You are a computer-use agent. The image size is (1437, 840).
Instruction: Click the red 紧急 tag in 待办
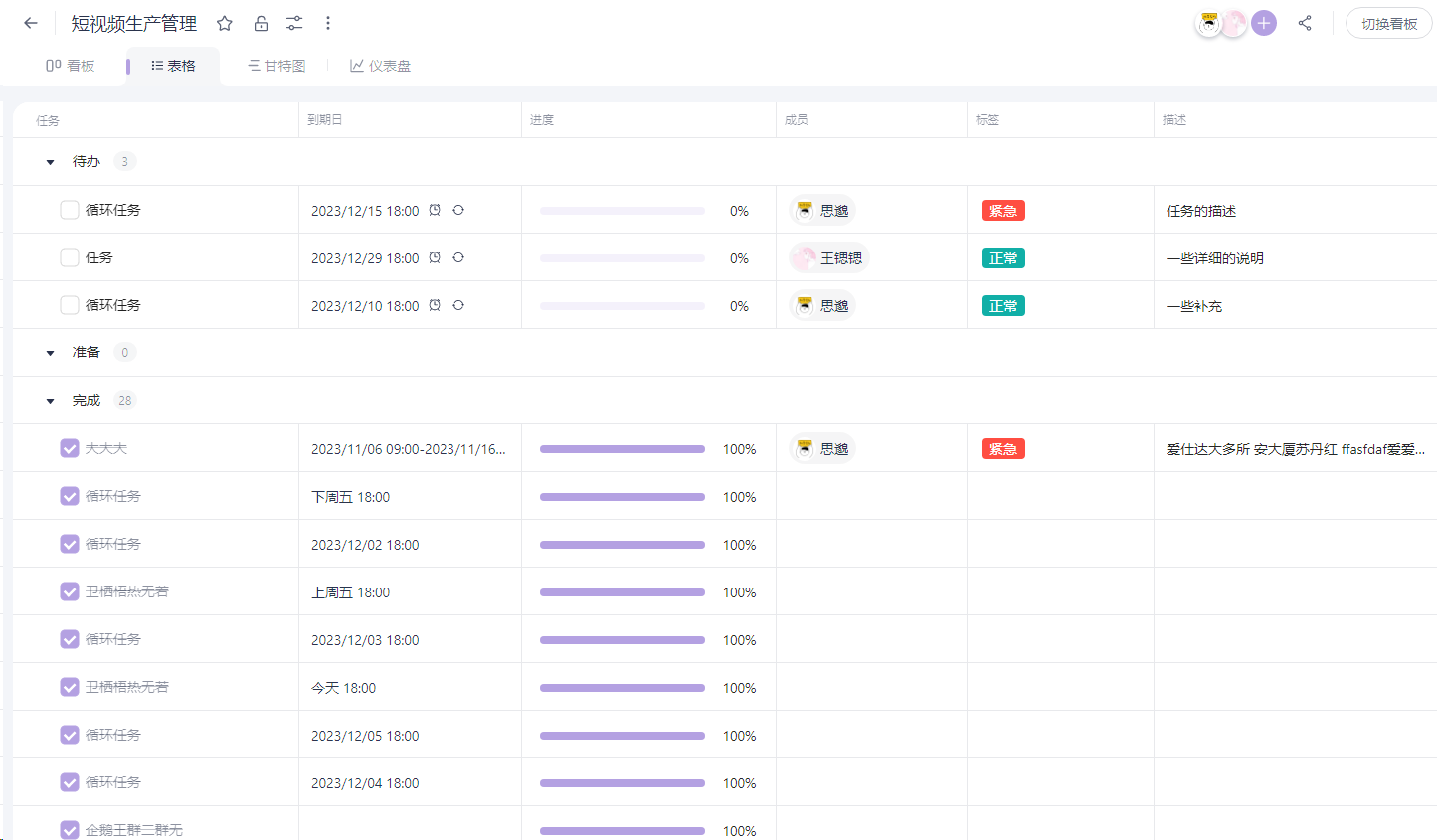pos(1002,211)
